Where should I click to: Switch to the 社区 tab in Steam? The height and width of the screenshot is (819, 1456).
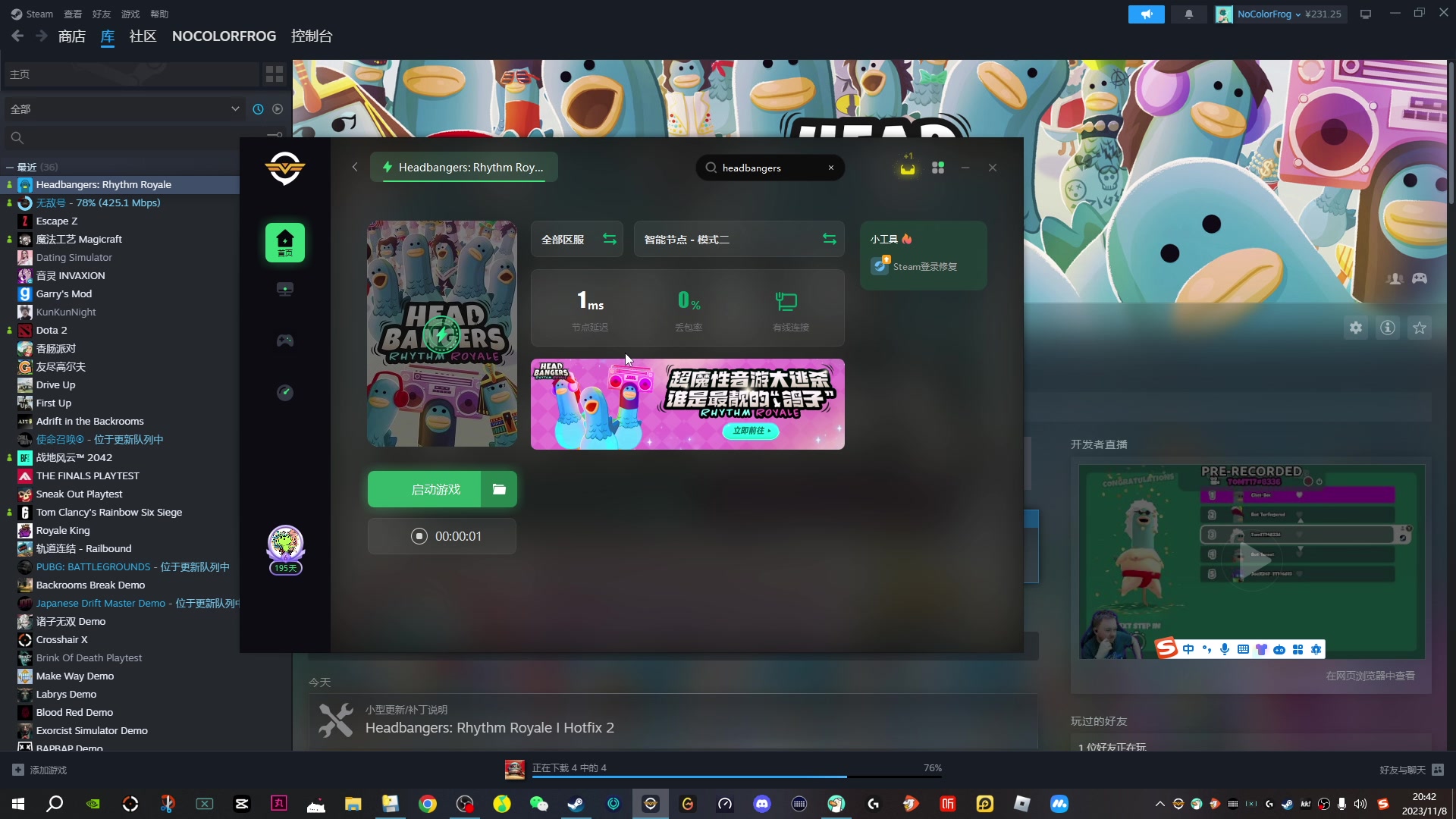pos(143,36)
